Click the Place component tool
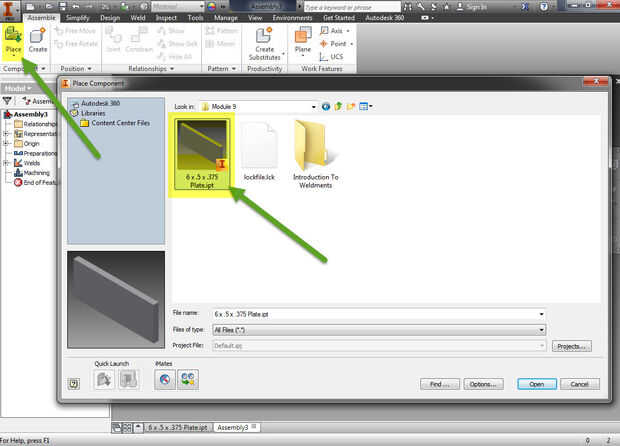This screenshot has width=620, height=446. coord(13,41)
